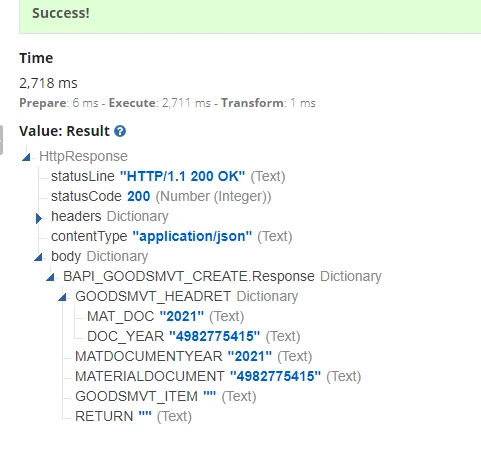Click the headers Dictionary label

pyautogui.click(x=110, y=216)
